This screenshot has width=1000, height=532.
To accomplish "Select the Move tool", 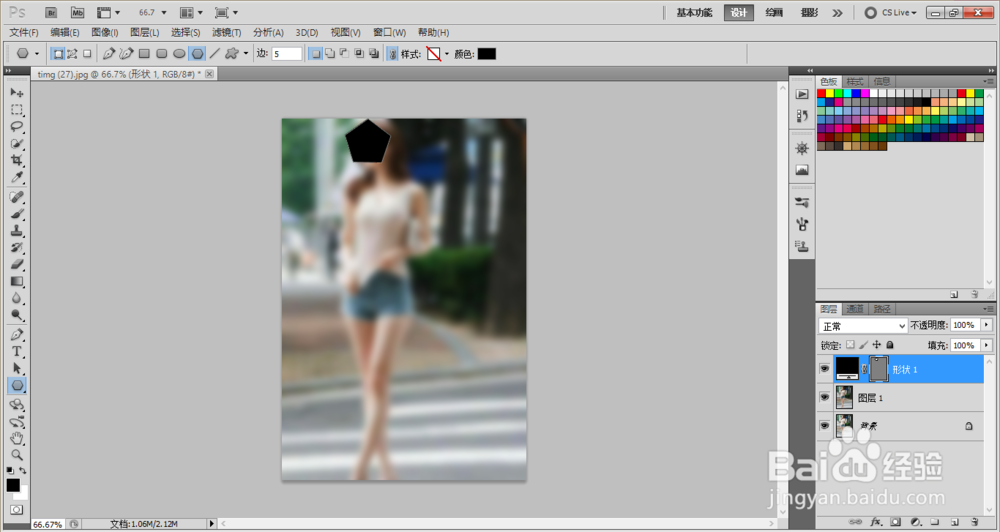I will point(17,93).
